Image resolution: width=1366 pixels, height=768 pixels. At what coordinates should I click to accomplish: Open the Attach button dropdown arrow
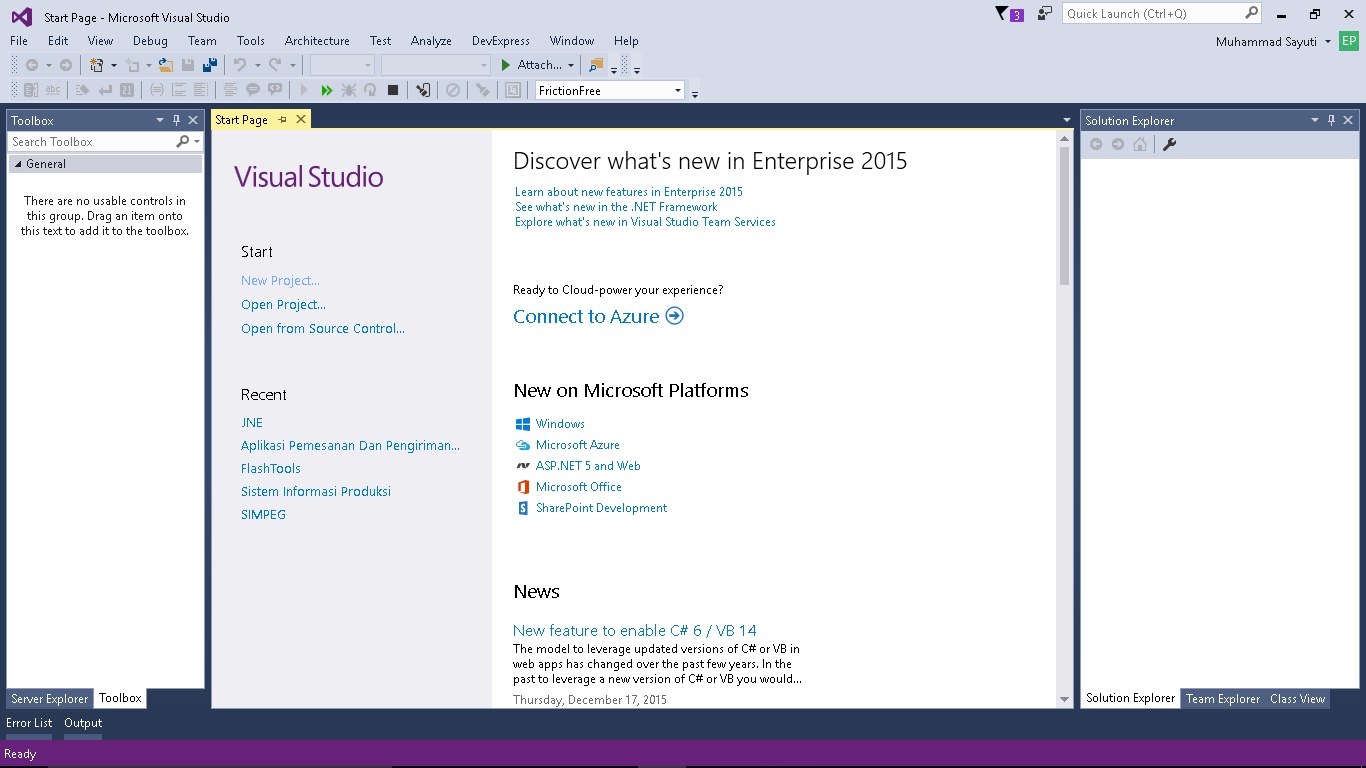(x=571, y=65)
